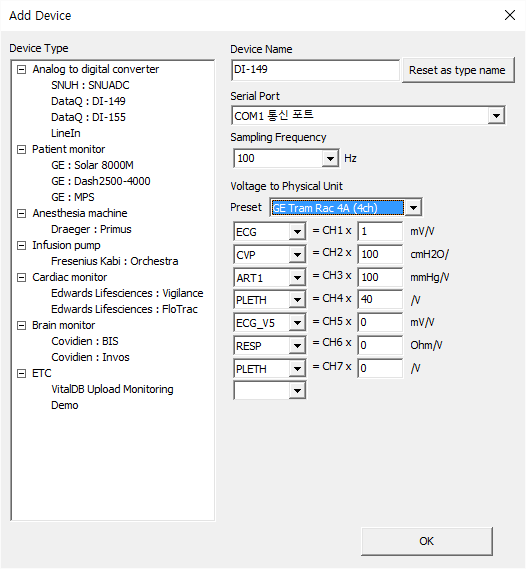Open the CH4 PLETH type dropdown
Image resolution: width=526 pixels, height=569 pixels.
pyautogui.click(x=297, y=300)
